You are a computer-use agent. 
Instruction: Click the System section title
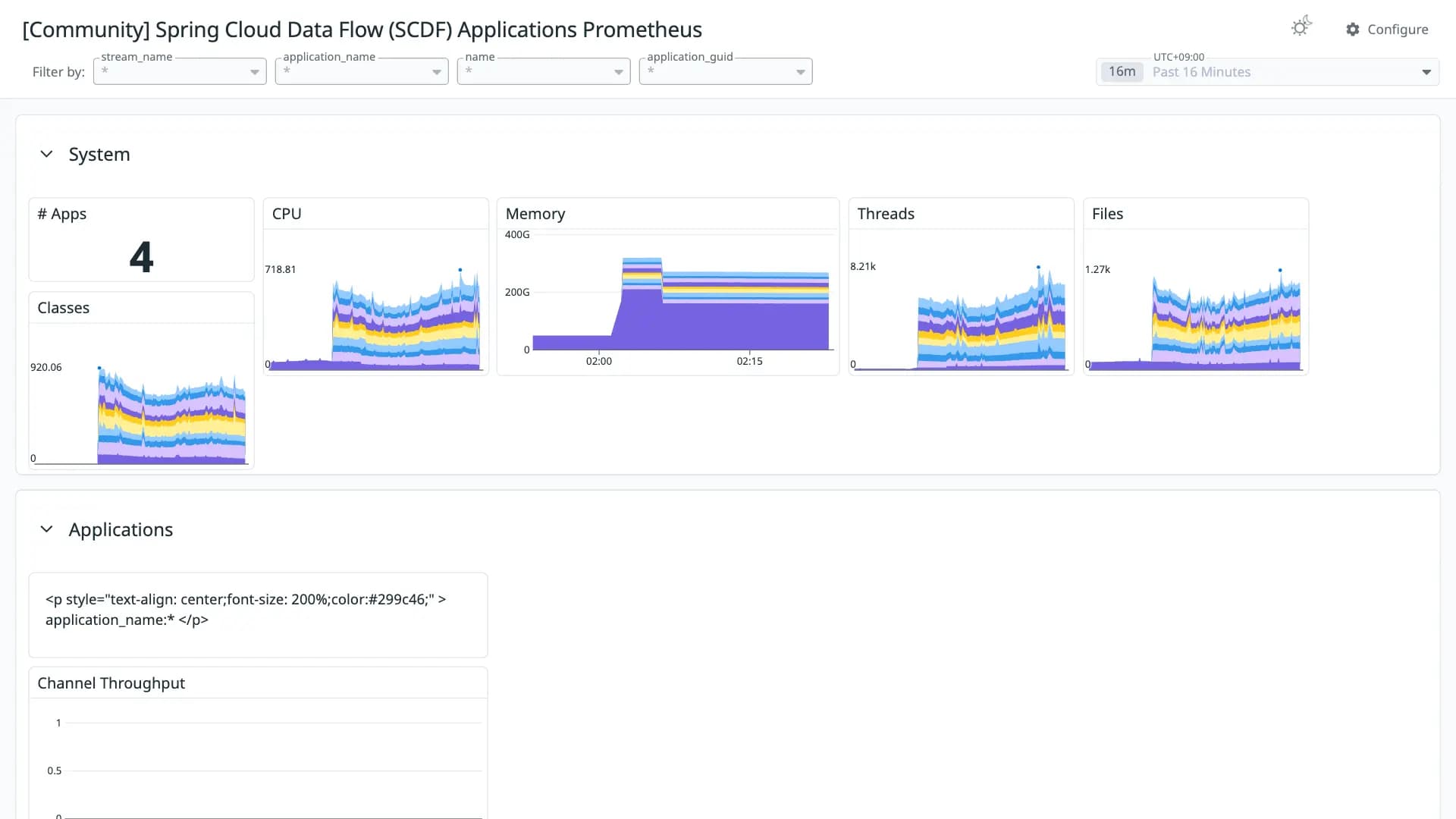tap(99, 154)
